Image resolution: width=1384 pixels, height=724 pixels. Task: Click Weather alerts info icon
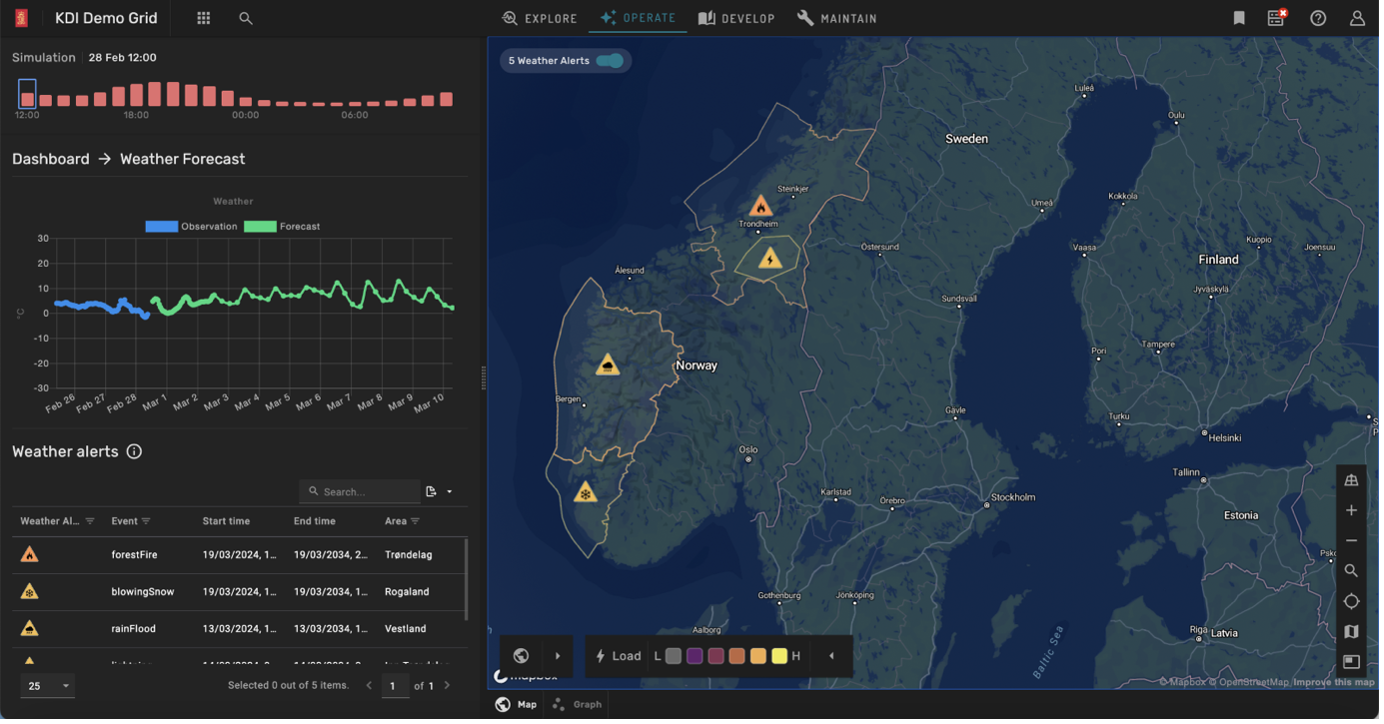click(134, 453)
